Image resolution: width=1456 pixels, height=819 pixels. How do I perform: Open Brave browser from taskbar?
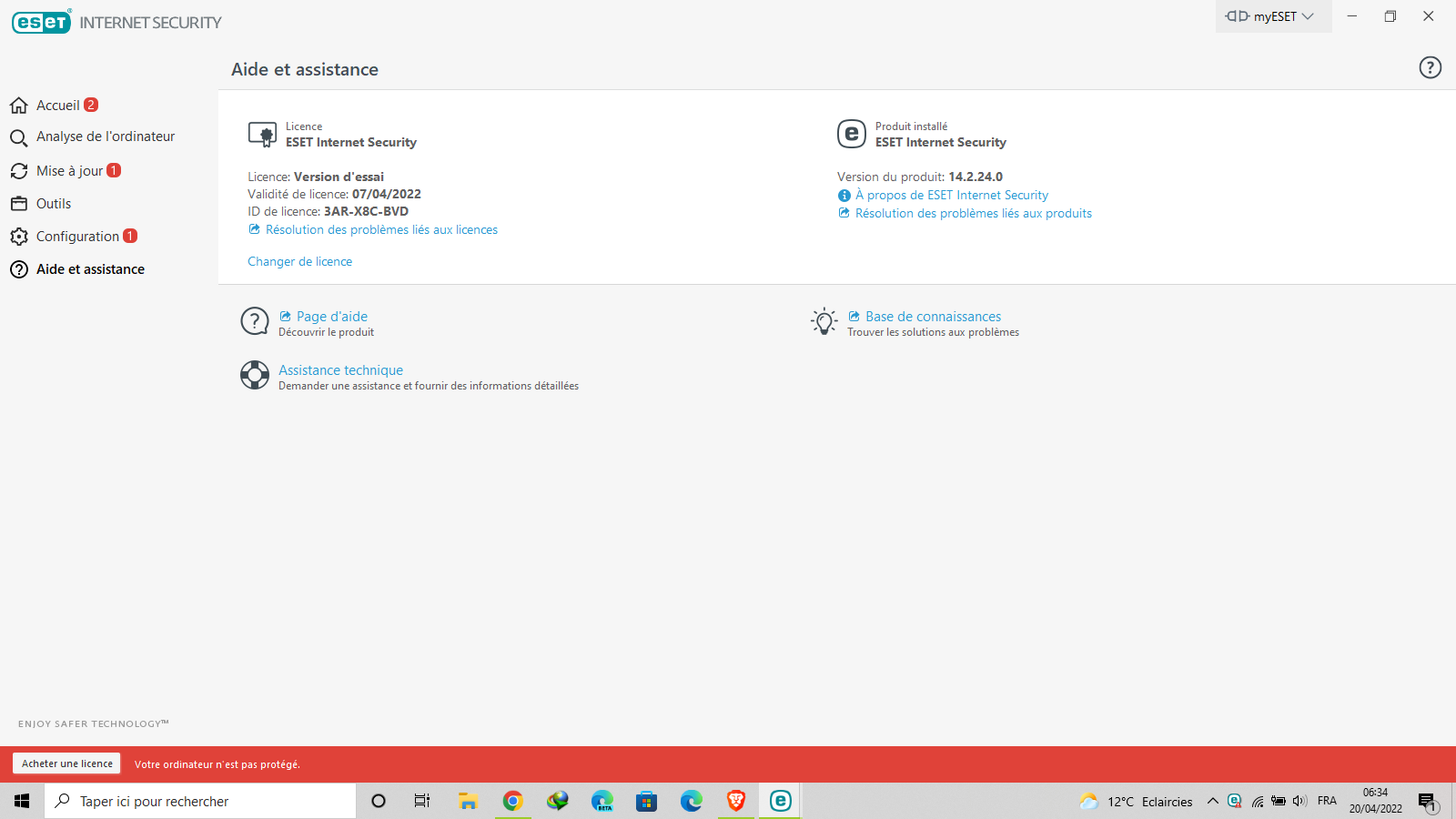pos(736,801)
